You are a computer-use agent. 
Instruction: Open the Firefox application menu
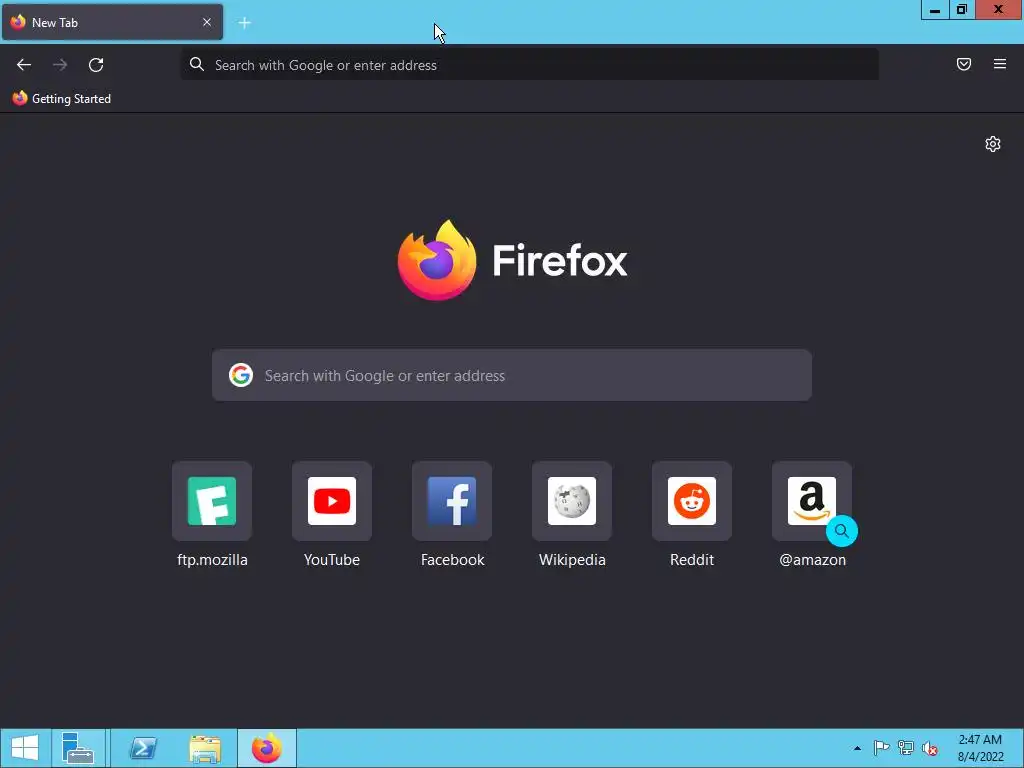coord(1000,64)
